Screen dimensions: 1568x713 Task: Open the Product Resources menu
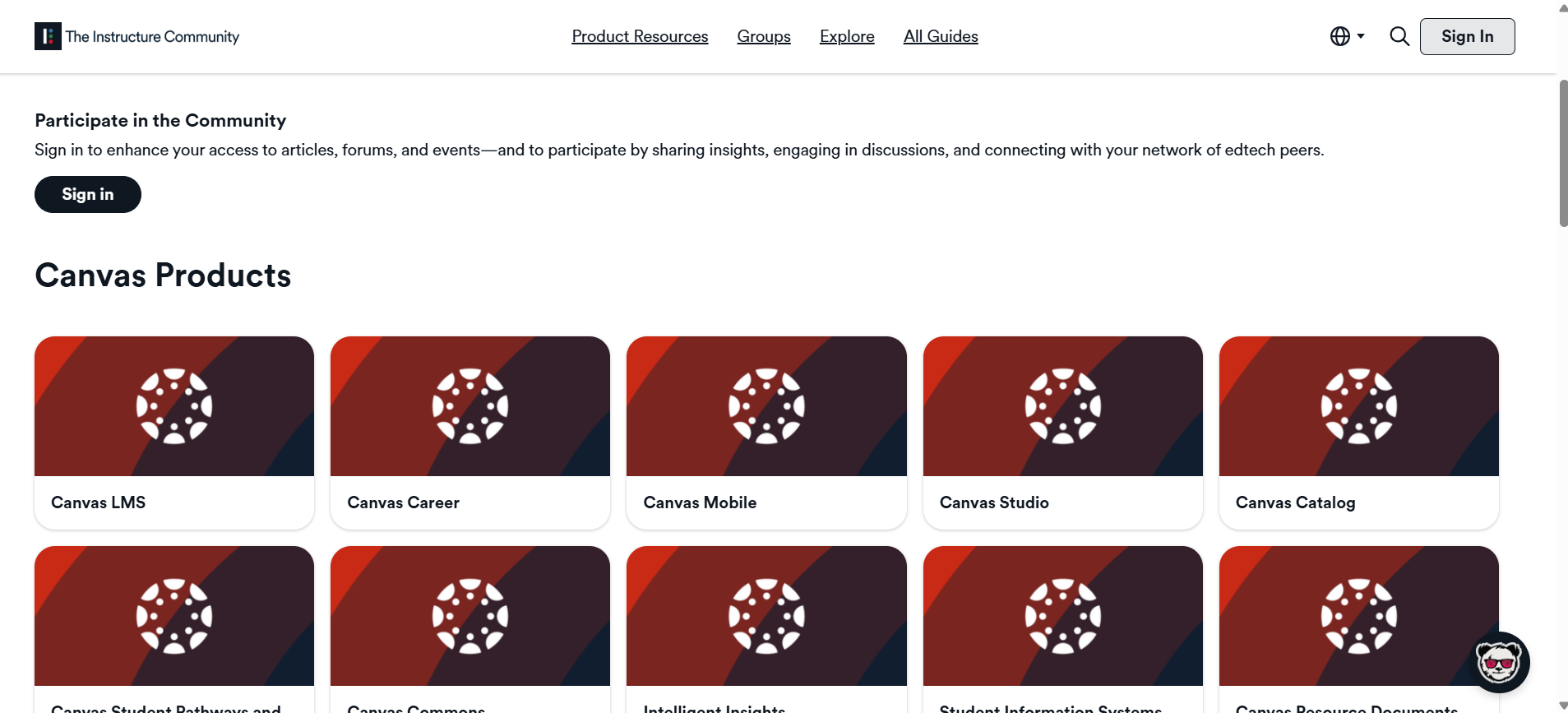[640, 36]
